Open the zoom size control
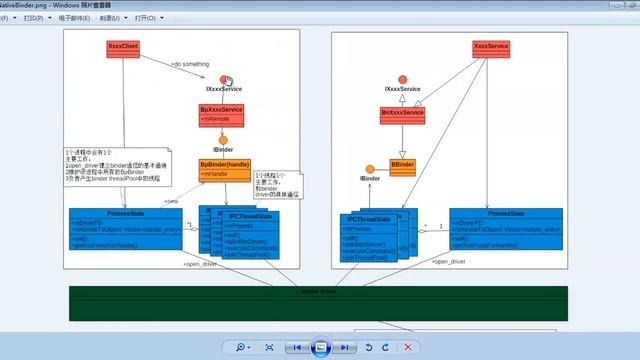 tap(243, 347)
